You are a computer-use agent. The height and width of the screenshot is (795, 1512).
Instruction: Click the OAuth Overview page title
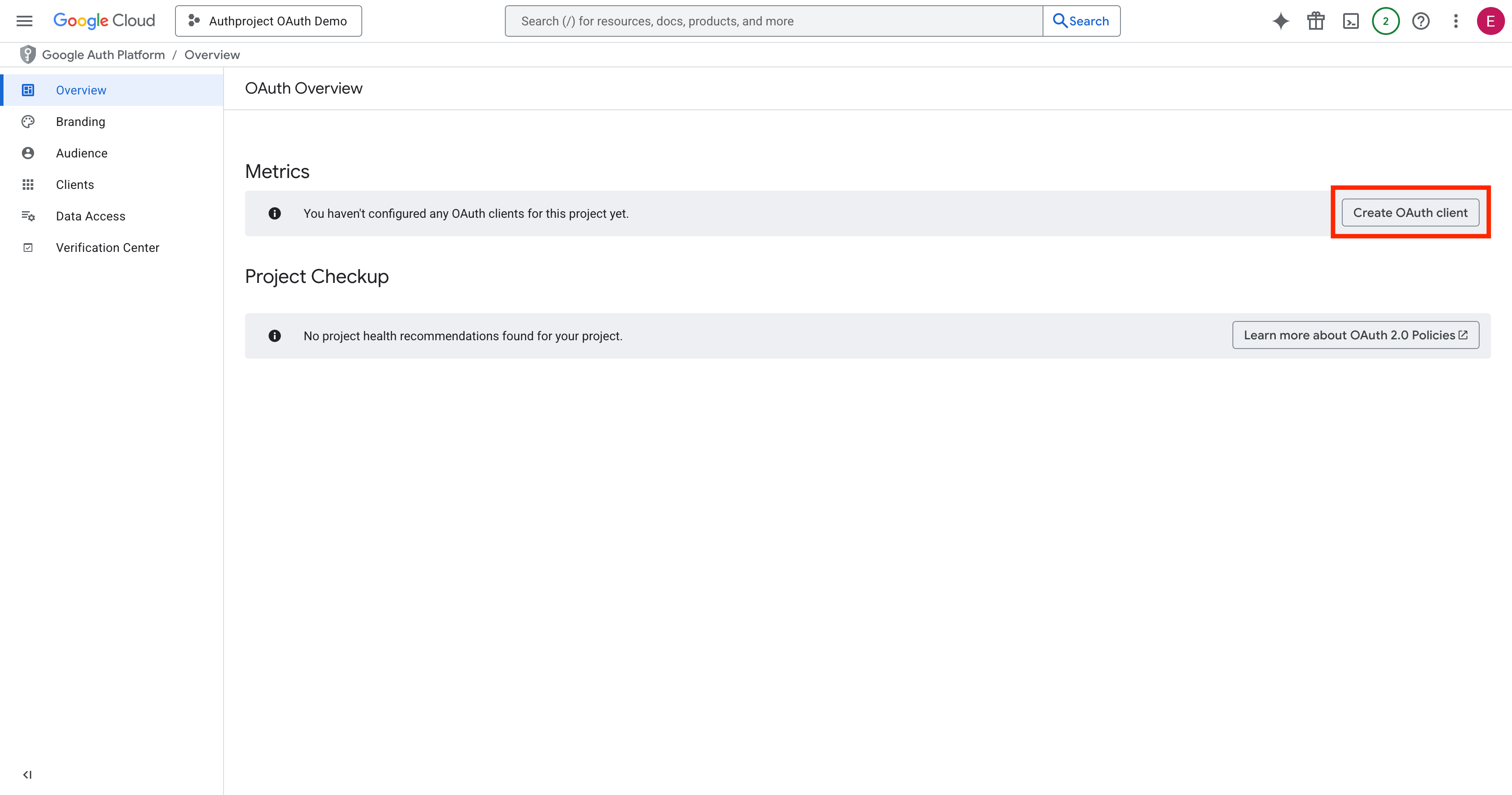(x=304, y=88)
